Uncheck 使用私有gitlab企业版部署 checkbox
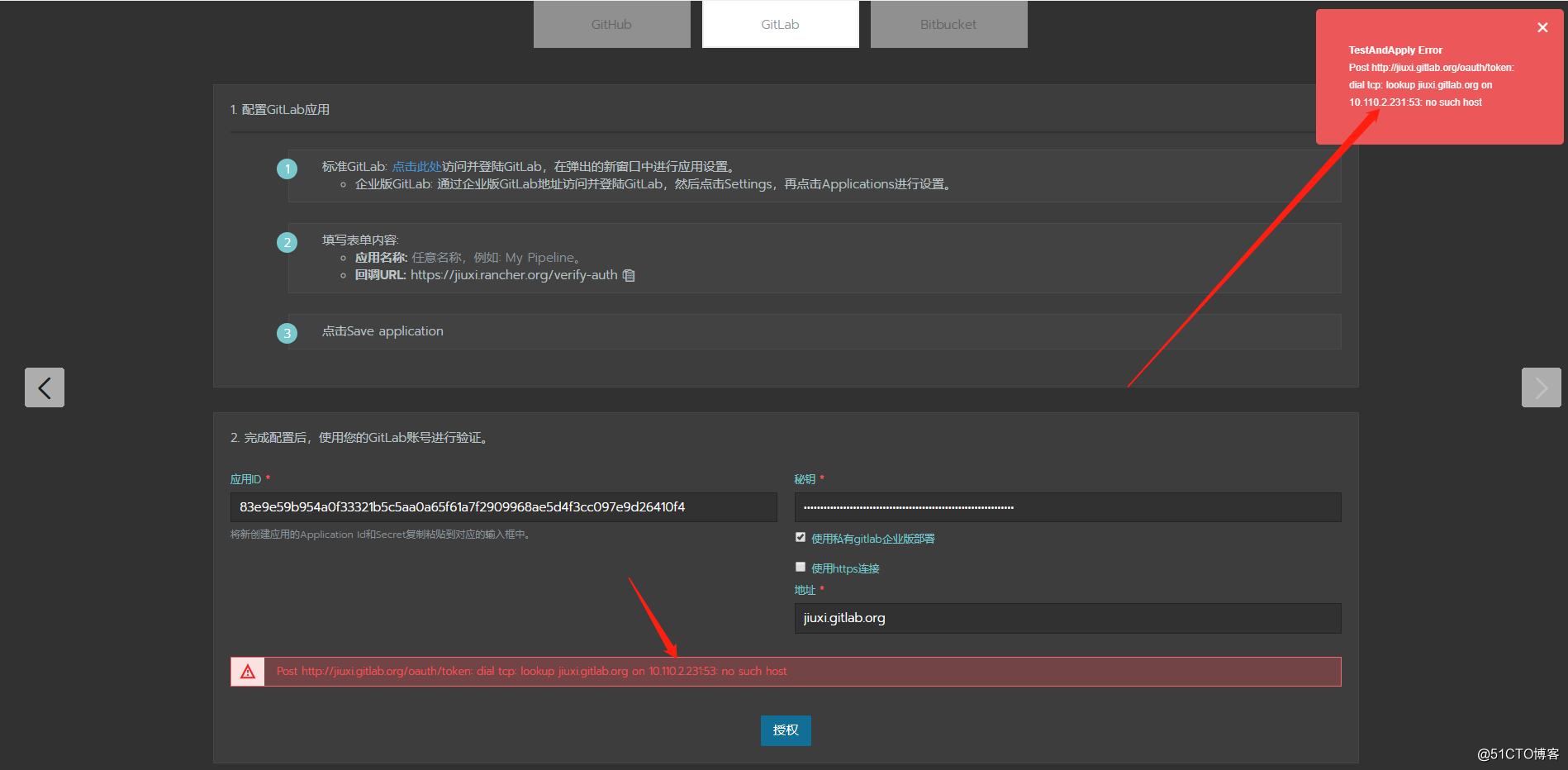1568x770 pixels. pos(800,537)
